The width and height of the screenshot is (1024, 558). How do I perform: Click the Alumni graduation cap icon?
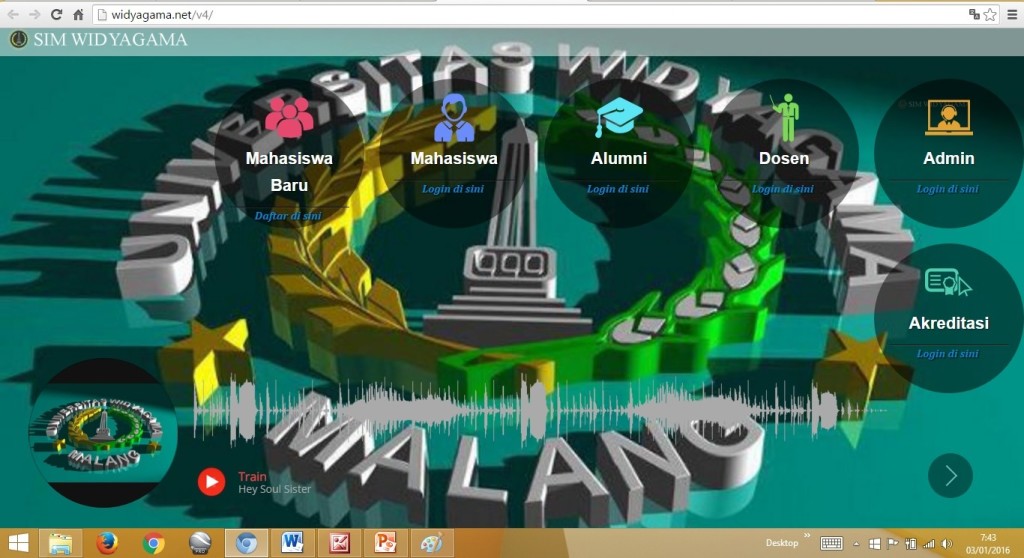(x=618, y=117)
